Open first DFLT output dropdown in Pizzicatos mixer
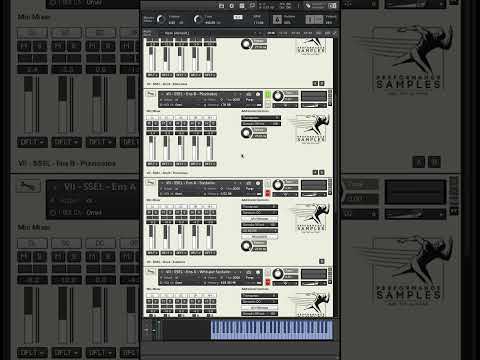The image size is (480, 360). [x=152, y=164]
